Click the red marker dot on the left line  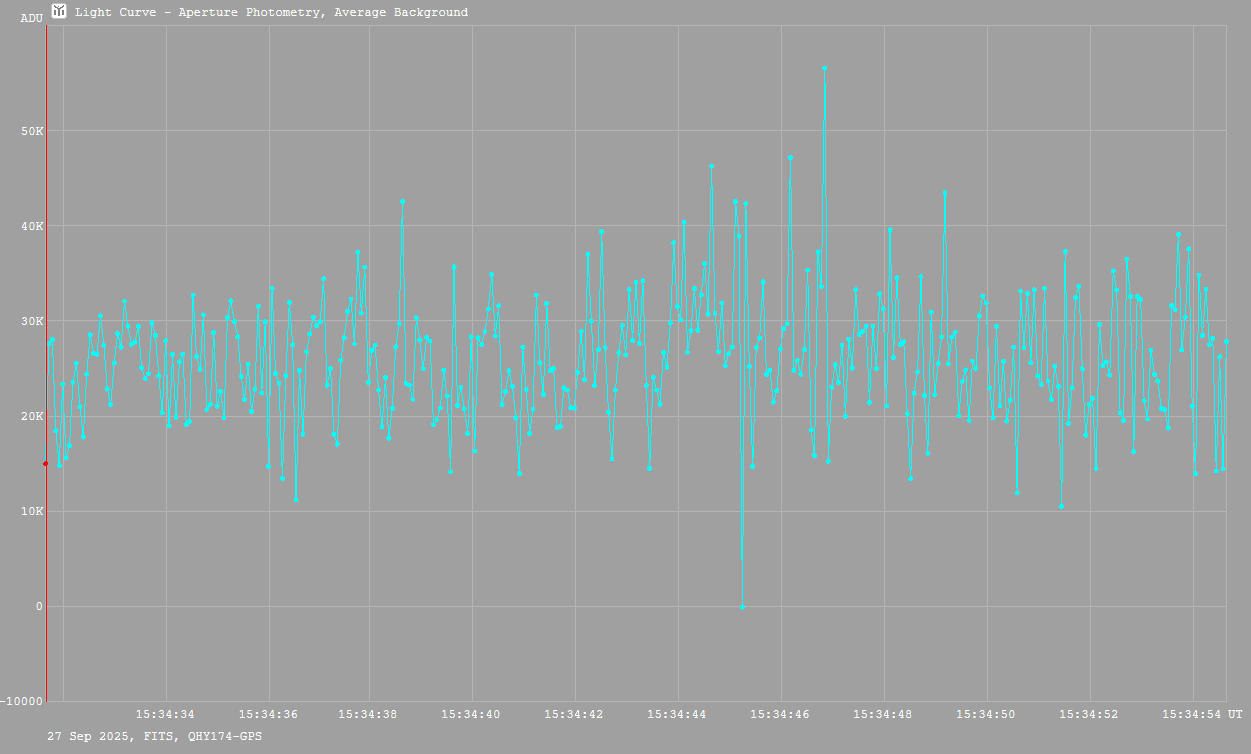45,463
